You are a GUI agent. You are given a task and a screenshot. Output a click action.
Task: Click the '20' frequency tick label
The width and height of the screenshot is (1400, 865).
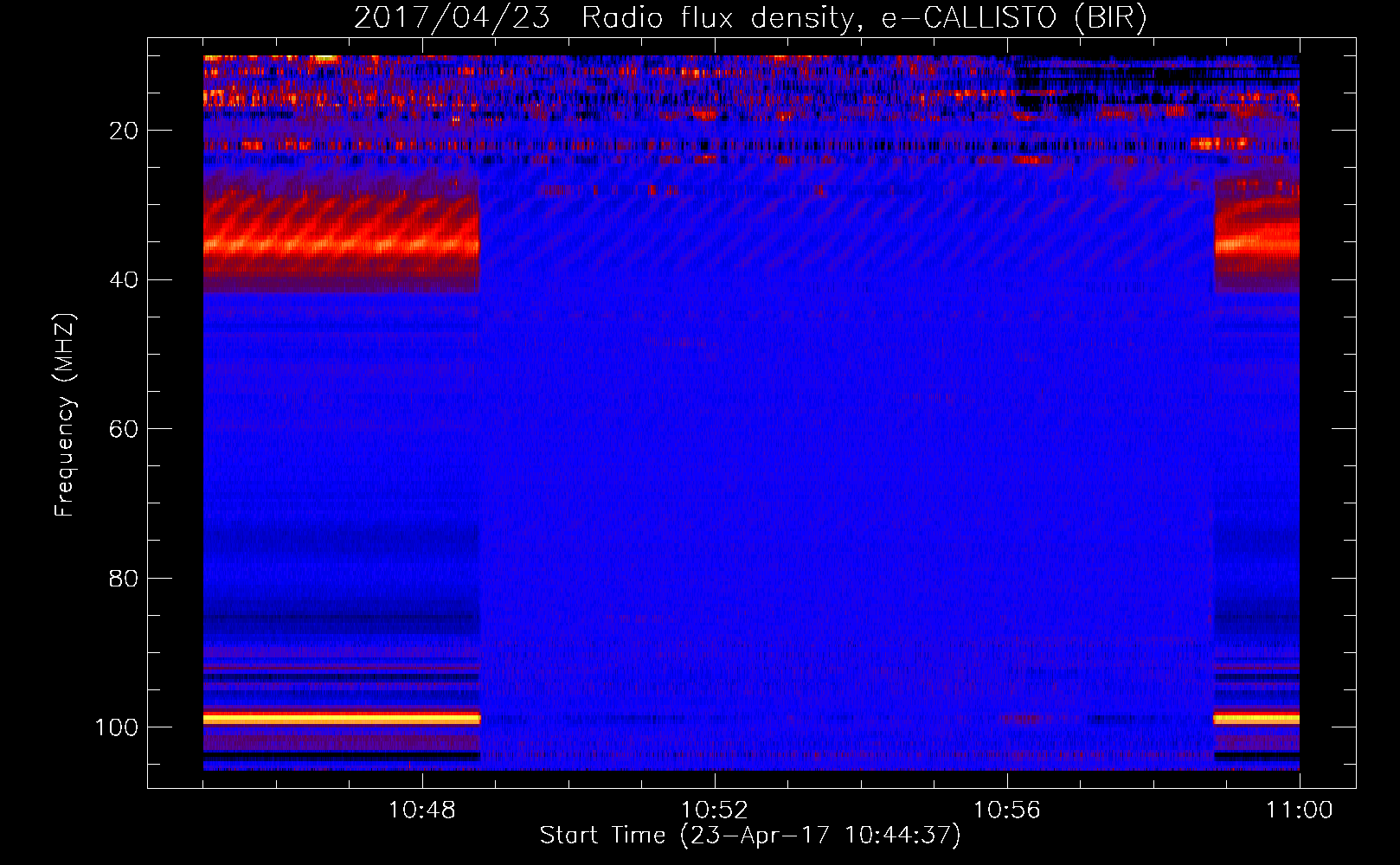pyautogui.click(x=125, y=131)
